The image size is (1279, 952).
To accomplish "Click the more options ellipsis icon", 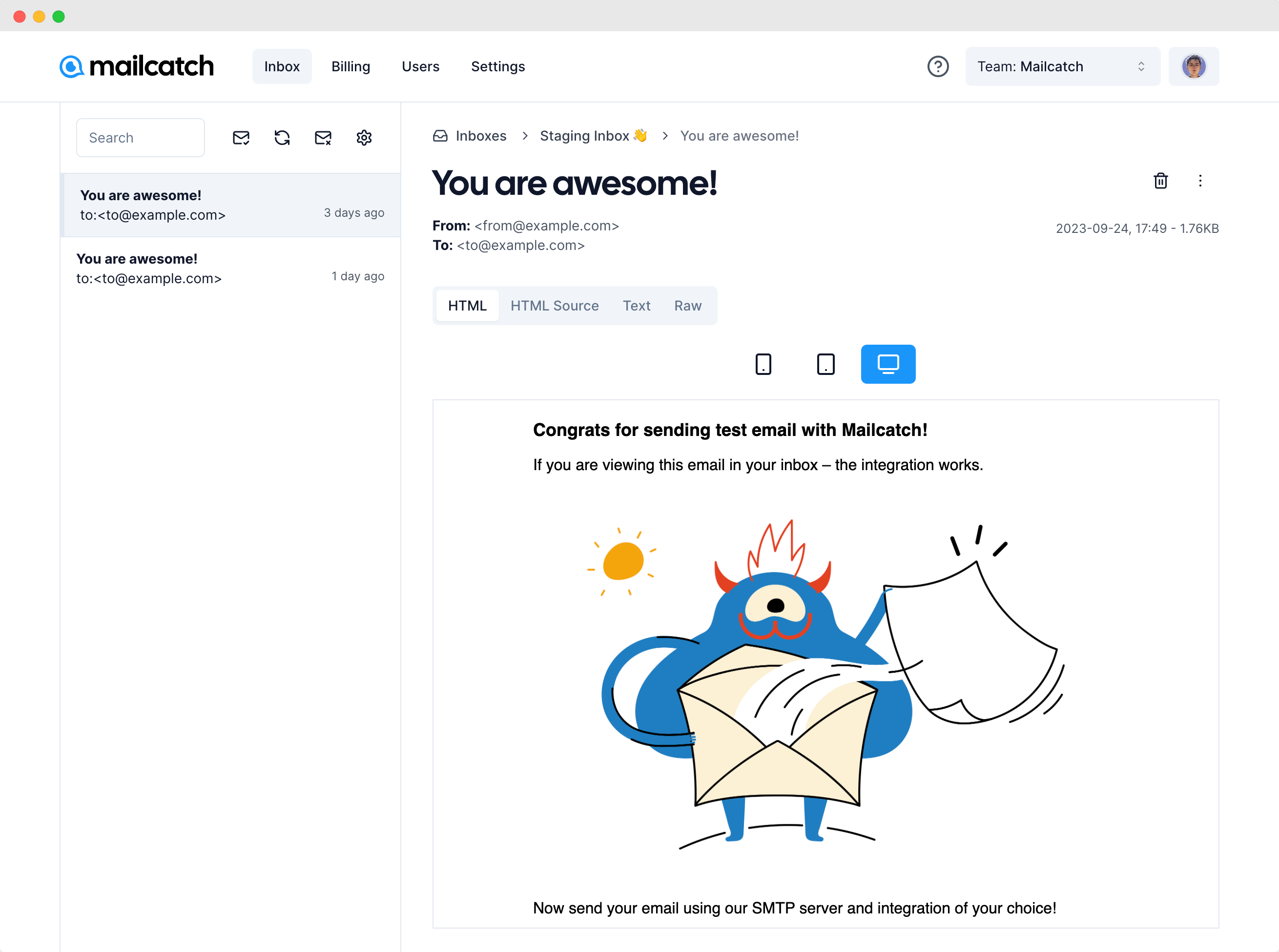I will [x=1200, y=180].
